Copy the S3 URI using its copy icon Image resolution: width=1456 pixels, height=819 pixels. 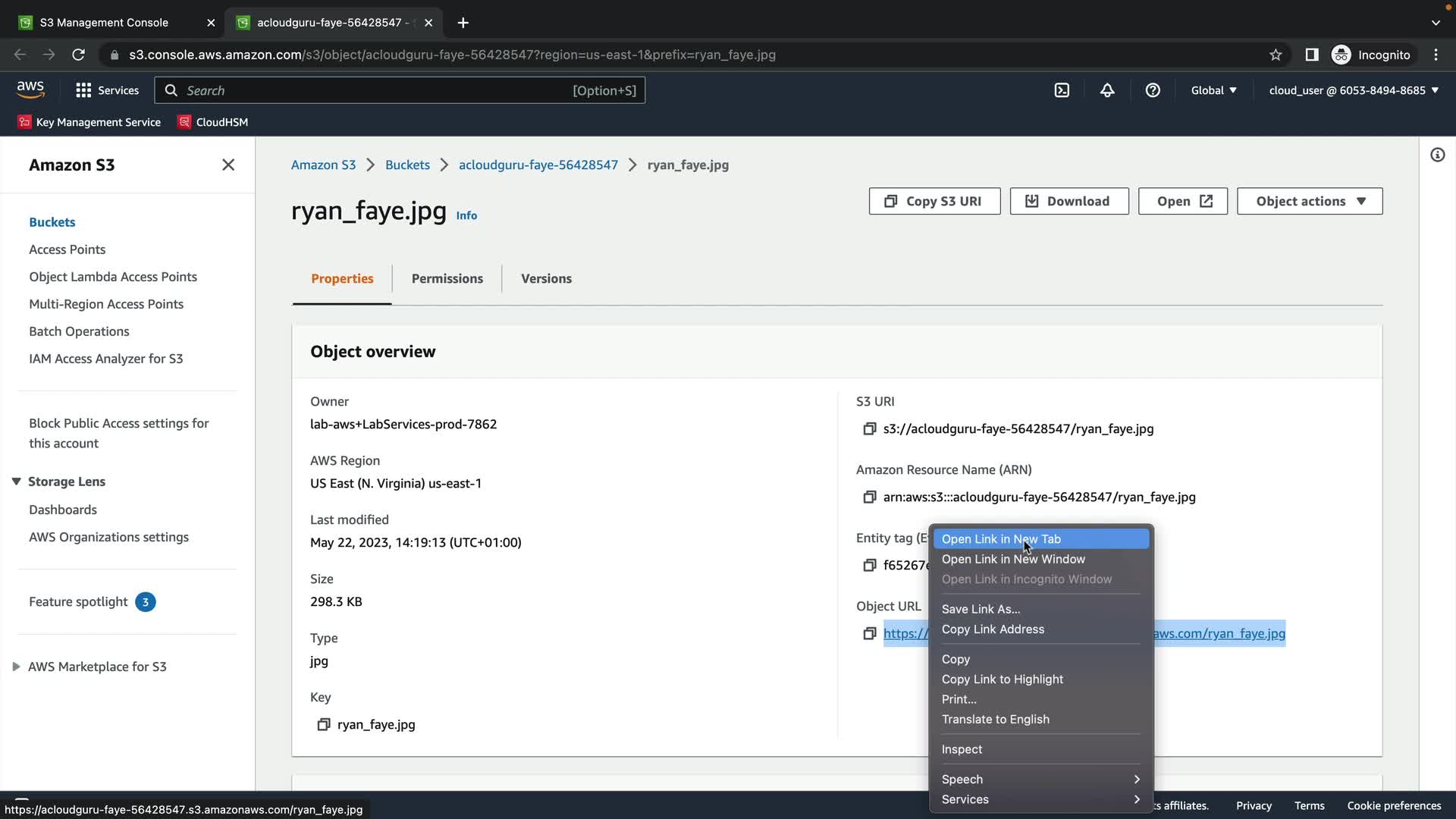pyautogui.click(x=870, y=429)
